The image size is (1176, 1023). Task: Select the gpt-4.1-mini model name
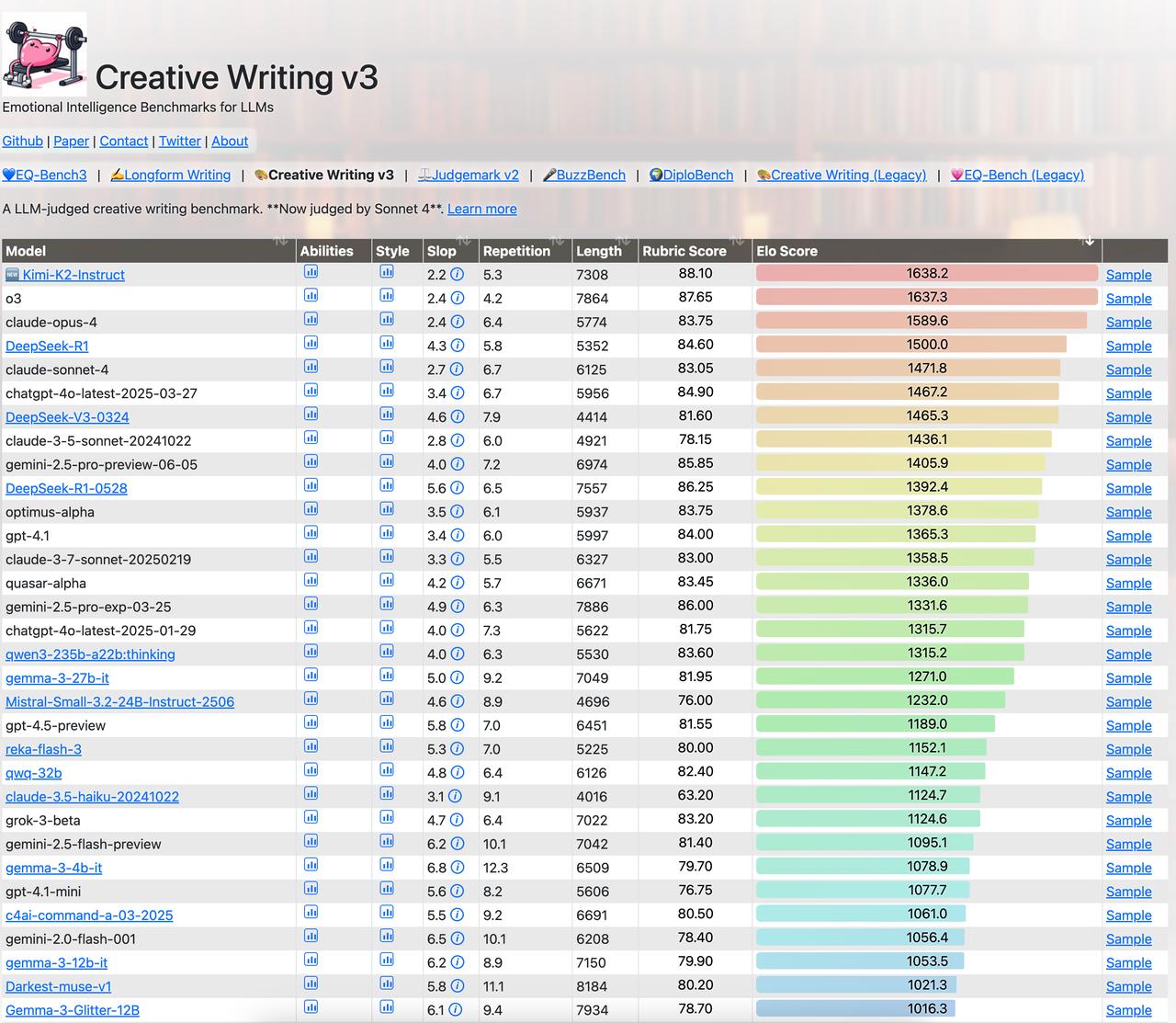click(x=43, y=892)
